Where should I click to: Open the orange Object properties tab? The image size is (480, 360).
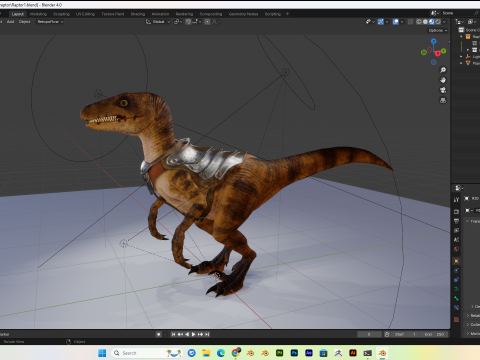click(456, 261)
